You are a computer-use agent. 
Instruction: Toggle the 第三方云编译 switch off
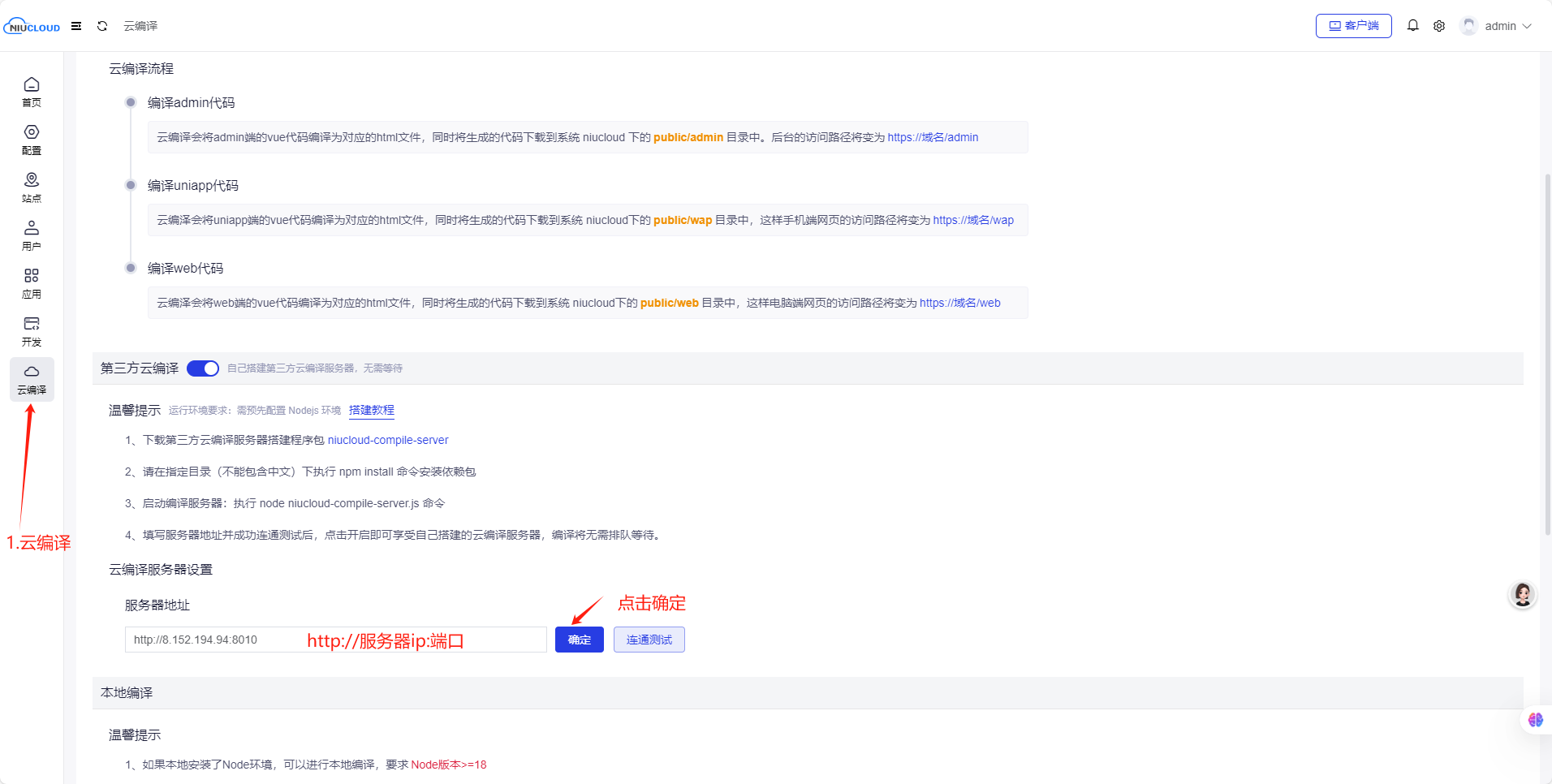[x=203, y=368]
